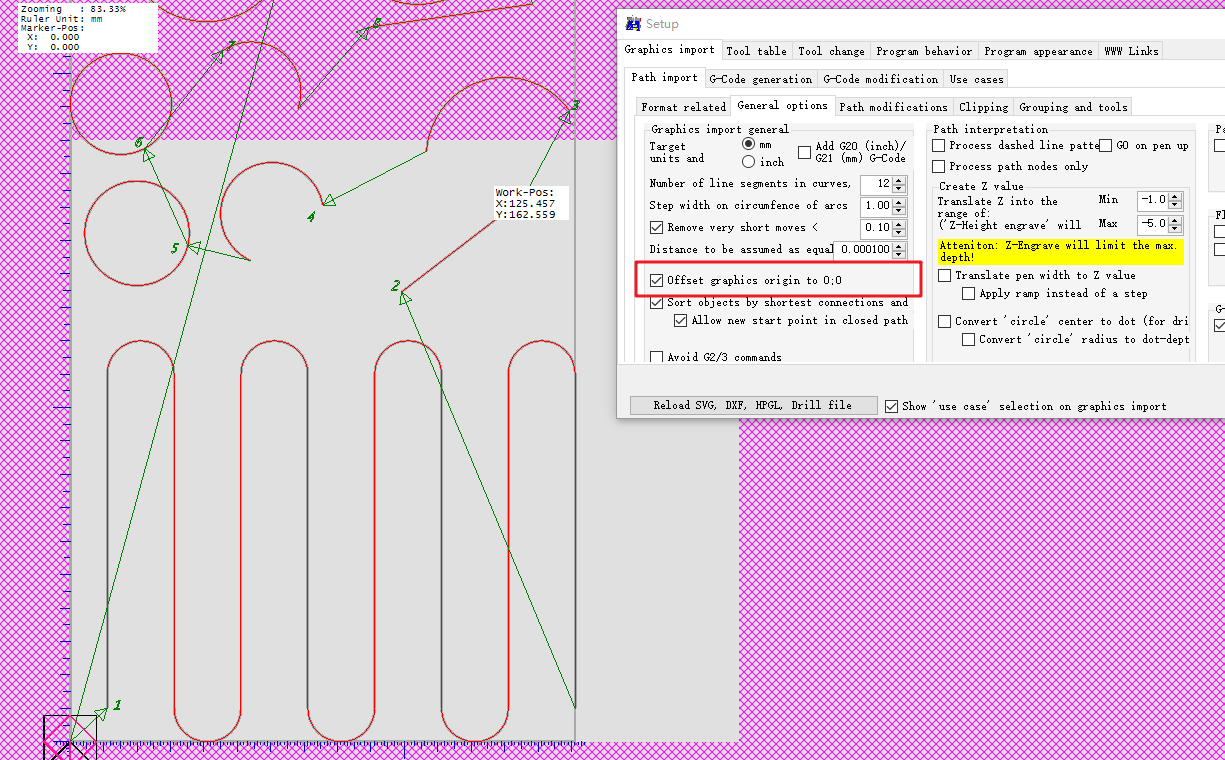The image size is (1225, 760).
Task: Open the Path modifications sub-tab
Action: 893,107
